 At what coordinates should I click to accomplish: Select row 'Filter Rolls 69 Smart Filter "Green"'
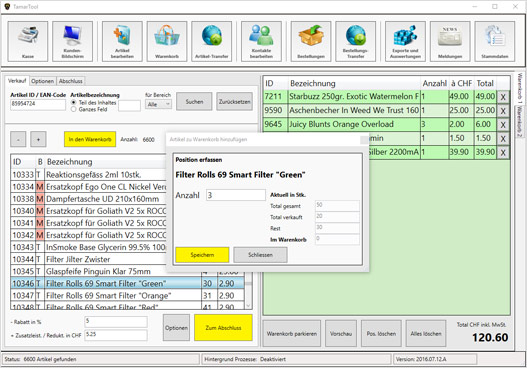128,284
